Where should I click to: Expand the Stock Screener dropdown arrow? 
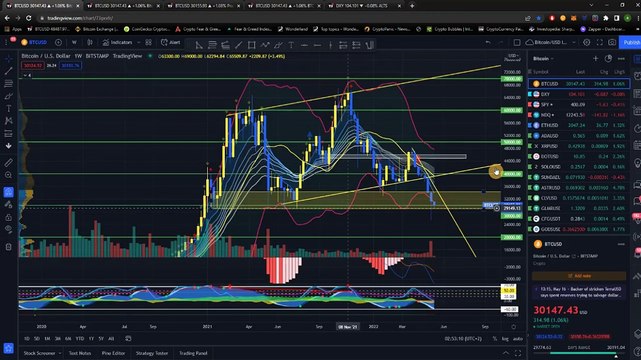pyautogui.click(x=60, y=353)
